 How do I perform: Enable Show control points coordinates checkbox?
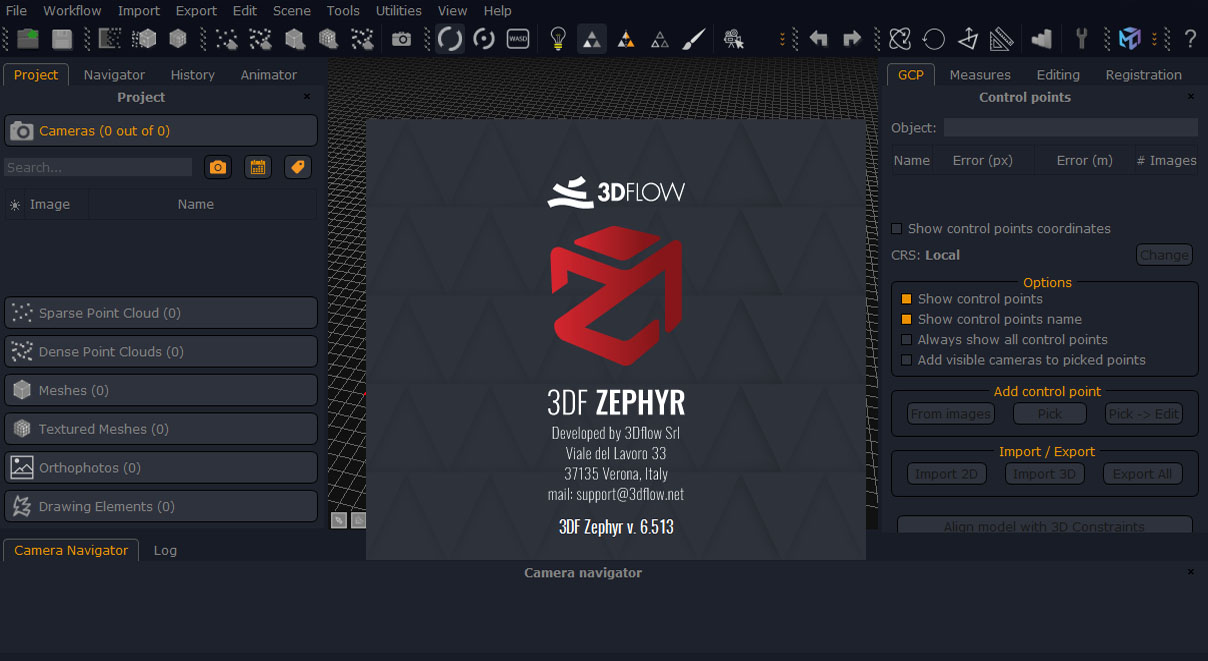click(x=897, y=229)
